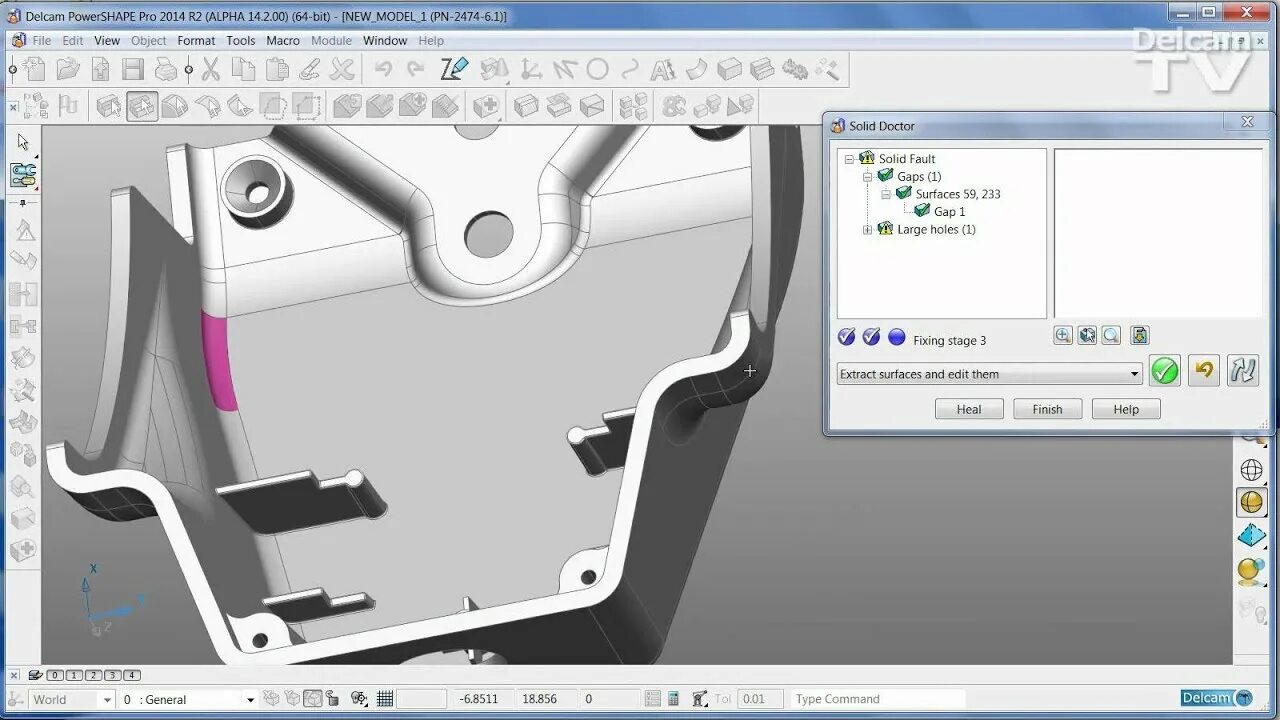Open the View menu
This screenshot has height=720, width=1280.
click(x=107, y=41)
